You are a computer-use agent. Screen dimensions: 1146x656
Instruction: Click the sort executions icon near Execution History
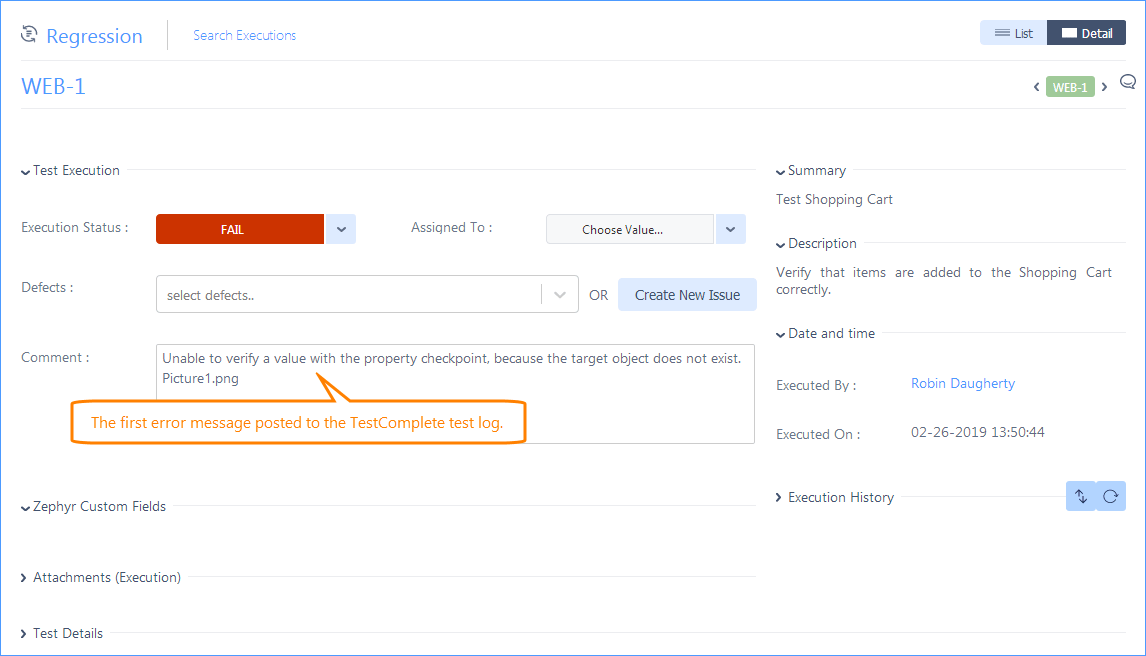1081,496
